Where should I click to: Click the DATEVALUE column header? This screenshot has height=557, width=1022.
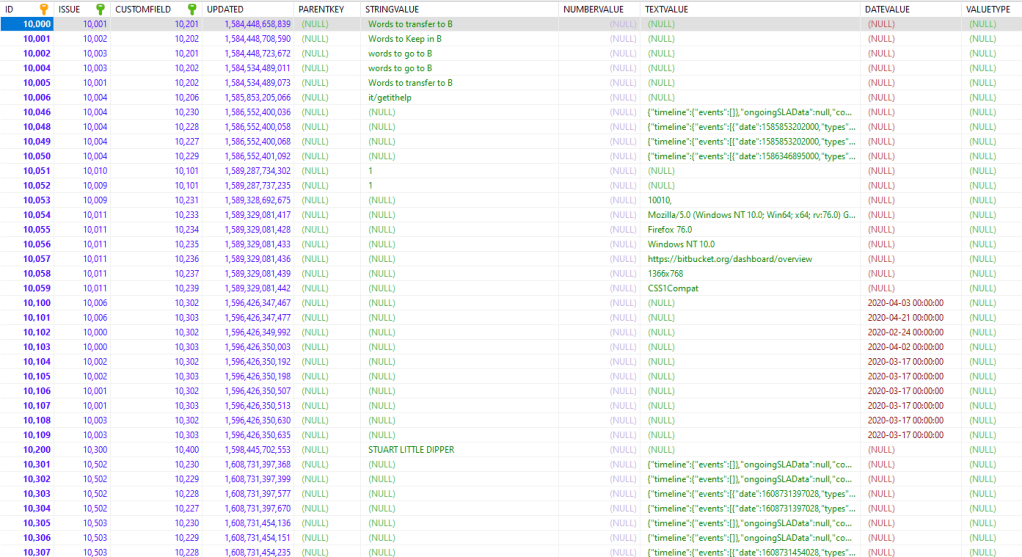[x=890, y=9]
